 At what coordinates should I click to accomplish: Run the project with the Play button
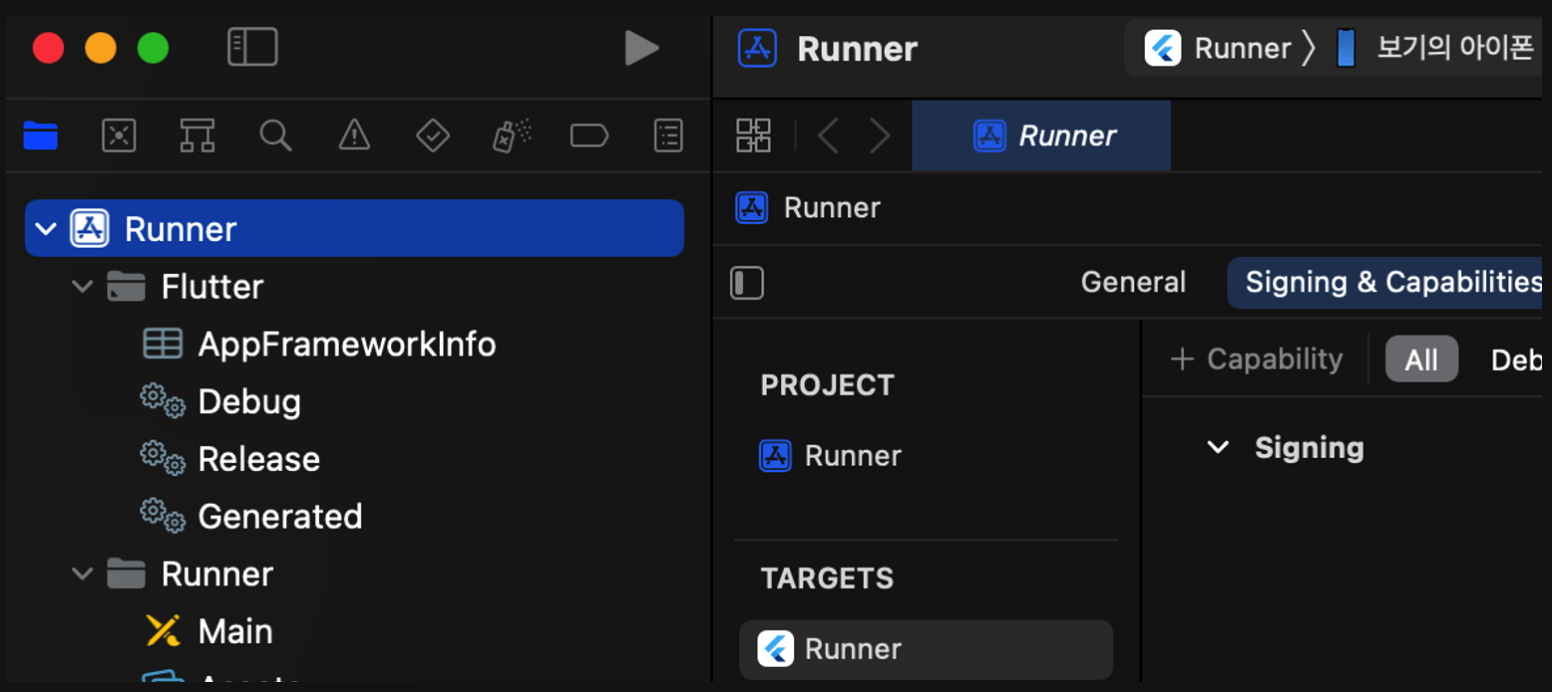(641, 47)
